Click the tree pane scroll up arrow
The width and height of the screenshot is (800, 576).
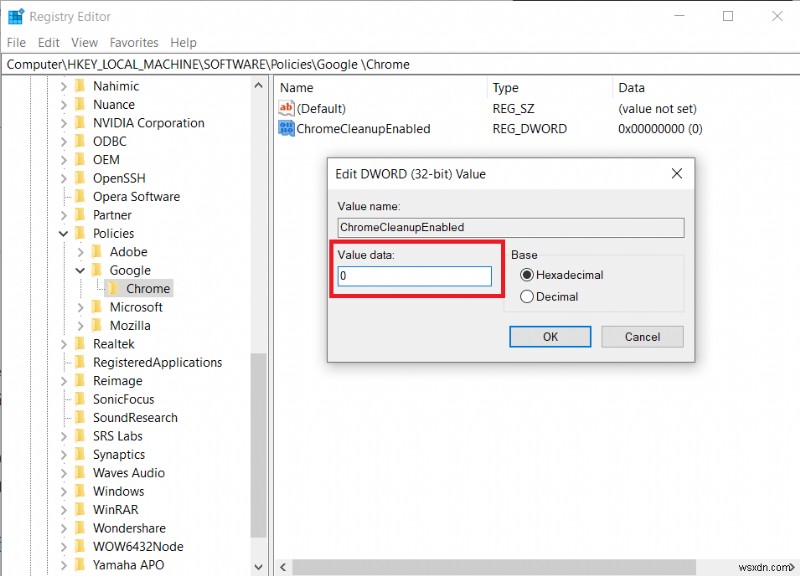pyautogui.click(x=258, y=85)
